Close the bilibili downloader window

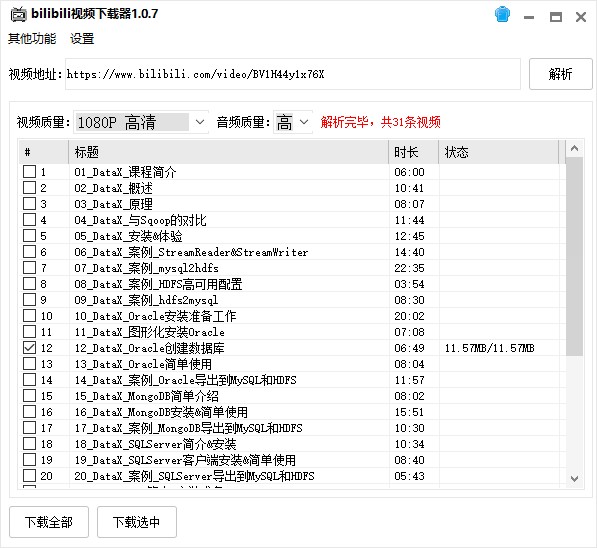point(581,17)
